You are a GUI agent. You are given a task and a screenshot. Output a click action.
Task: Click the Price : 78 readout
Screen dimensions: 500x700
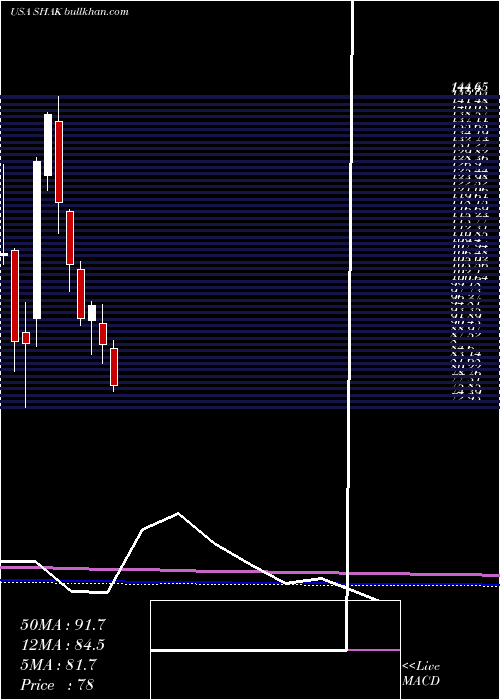57,685
